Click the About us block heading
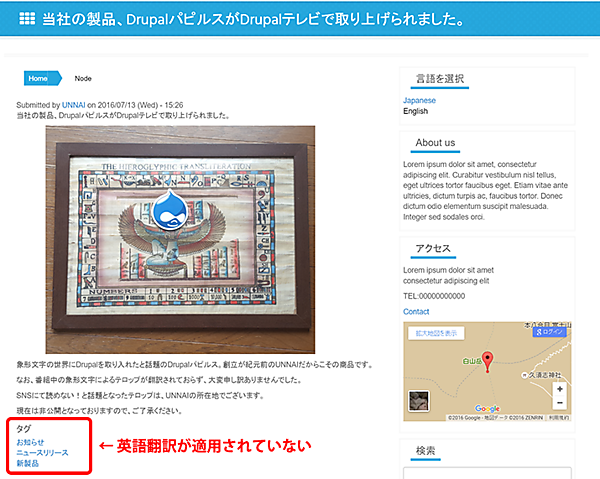 pyautogui.click(x=435, y=142)
